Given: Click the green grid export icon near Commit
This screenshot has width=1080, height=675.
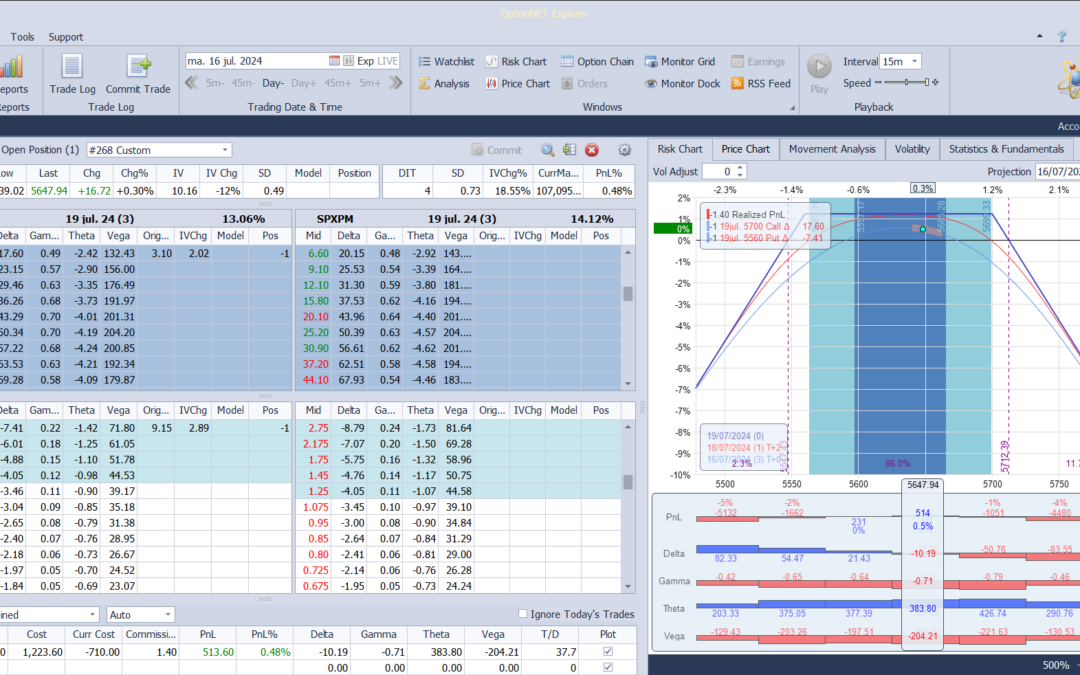Looking at the screenshot, I should pos(569,150).
